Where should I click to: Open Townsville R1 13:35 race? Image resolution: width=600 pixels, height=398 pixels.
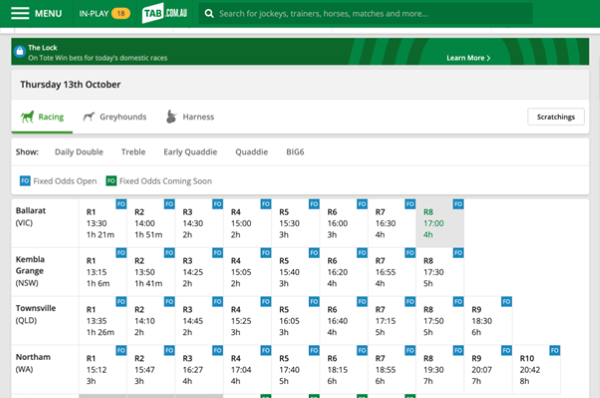[103, 321]
